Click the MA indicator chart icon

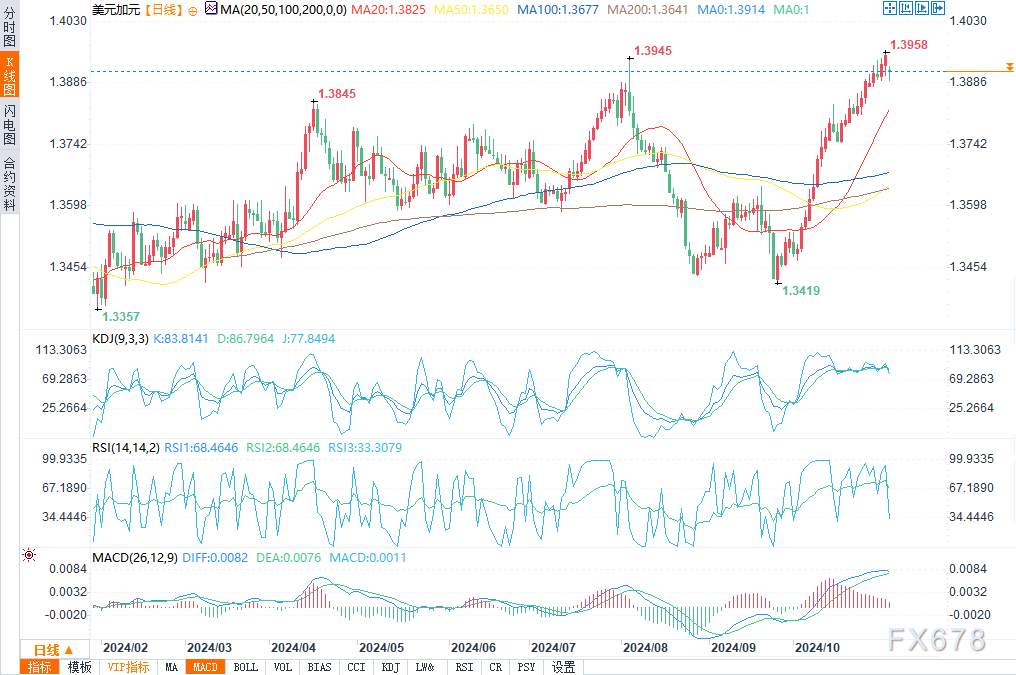tap(210, 9)
